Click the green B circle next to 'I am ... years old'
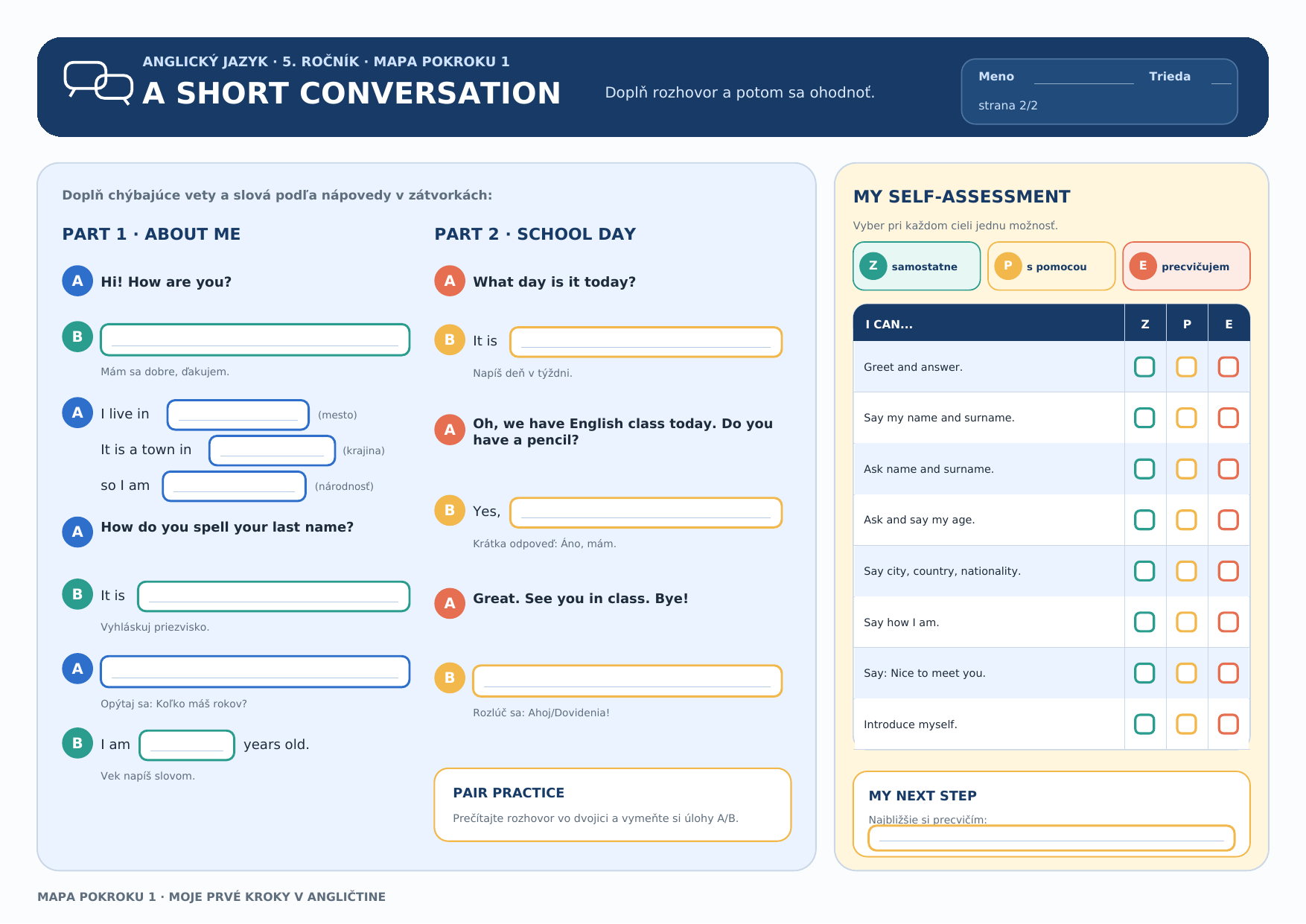 point(77,743)
